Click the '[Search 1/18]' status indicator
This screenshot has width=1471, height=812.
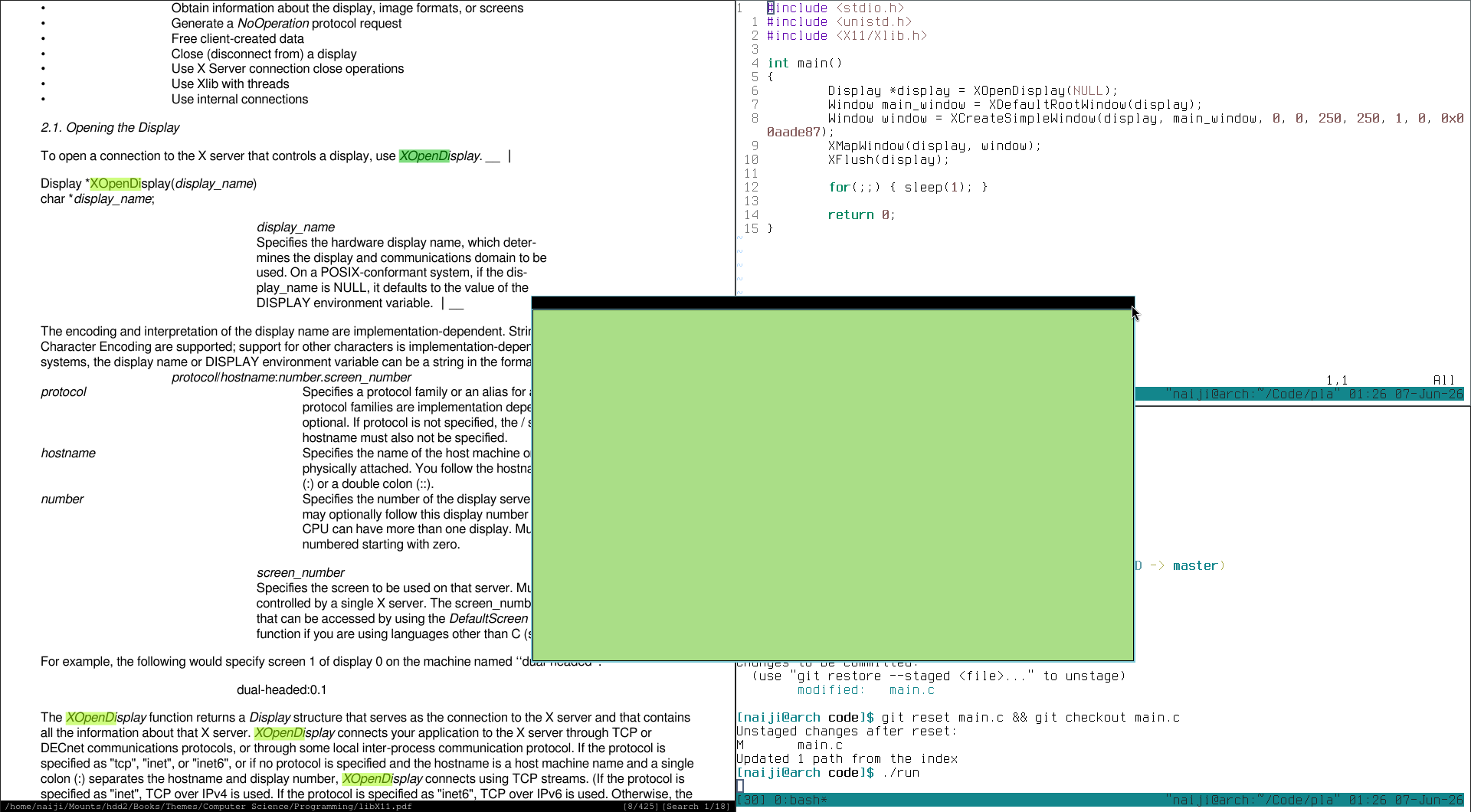[696, 806]
